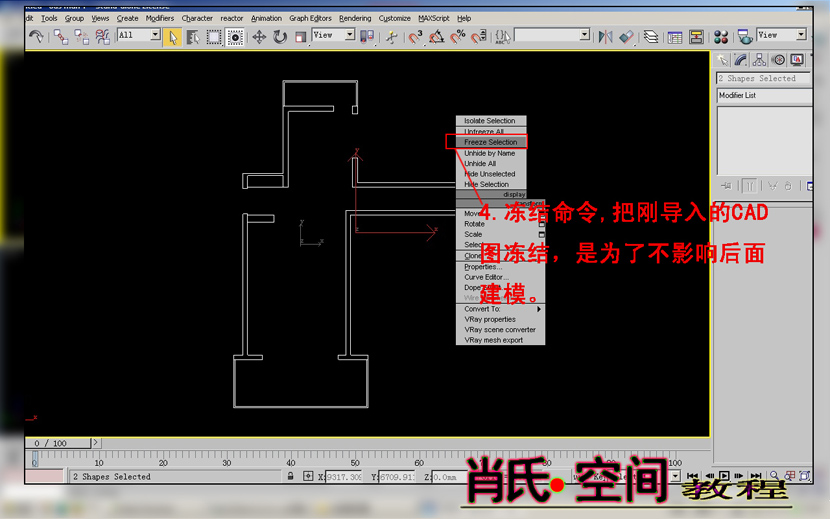Toggle Window/Crossing selection mode
Screen dimensions: 830x519
(234, 37)
